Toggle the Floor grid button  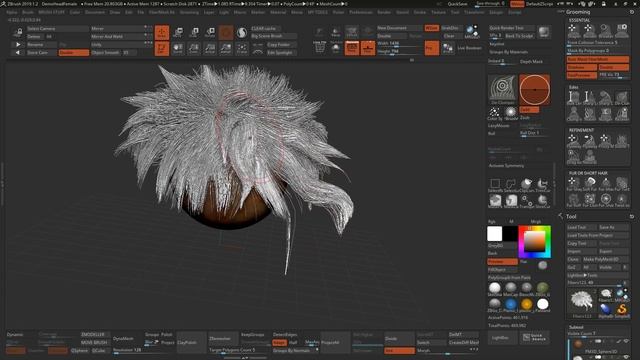click(x=368, y=48)
